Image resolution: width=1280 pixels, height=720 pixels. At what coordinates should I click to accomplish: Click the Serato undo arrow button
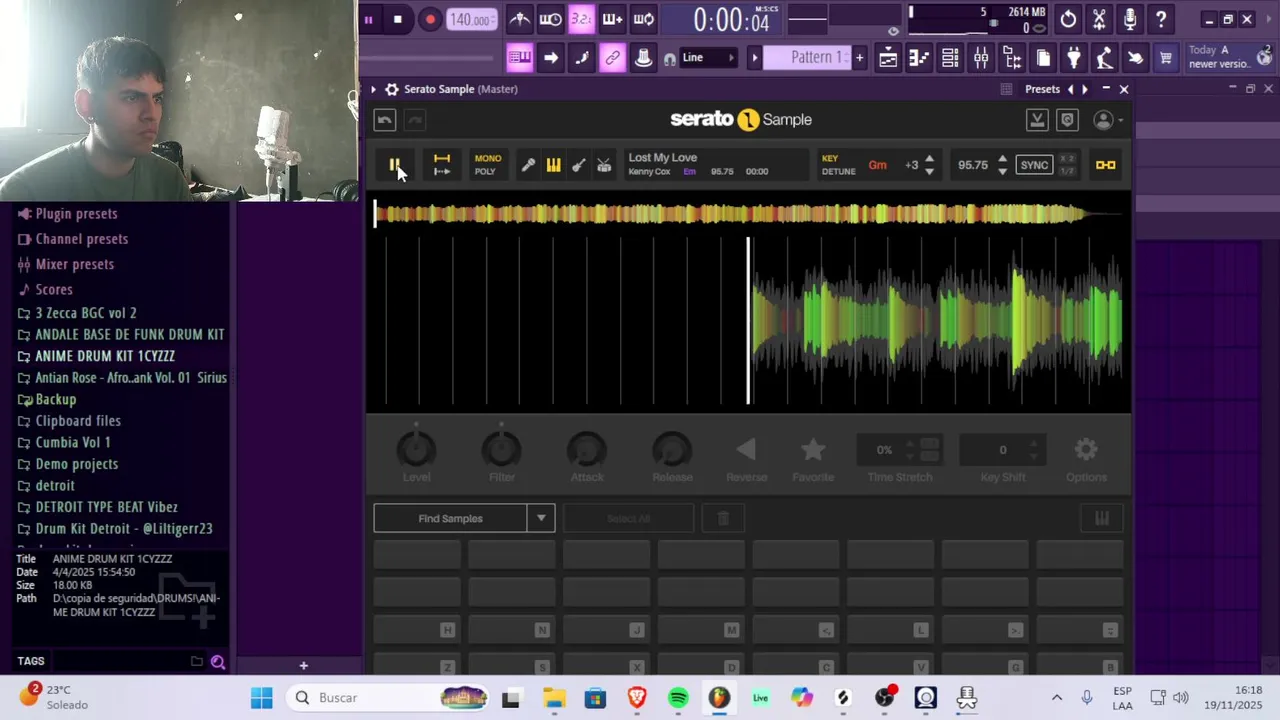[385, 120]
